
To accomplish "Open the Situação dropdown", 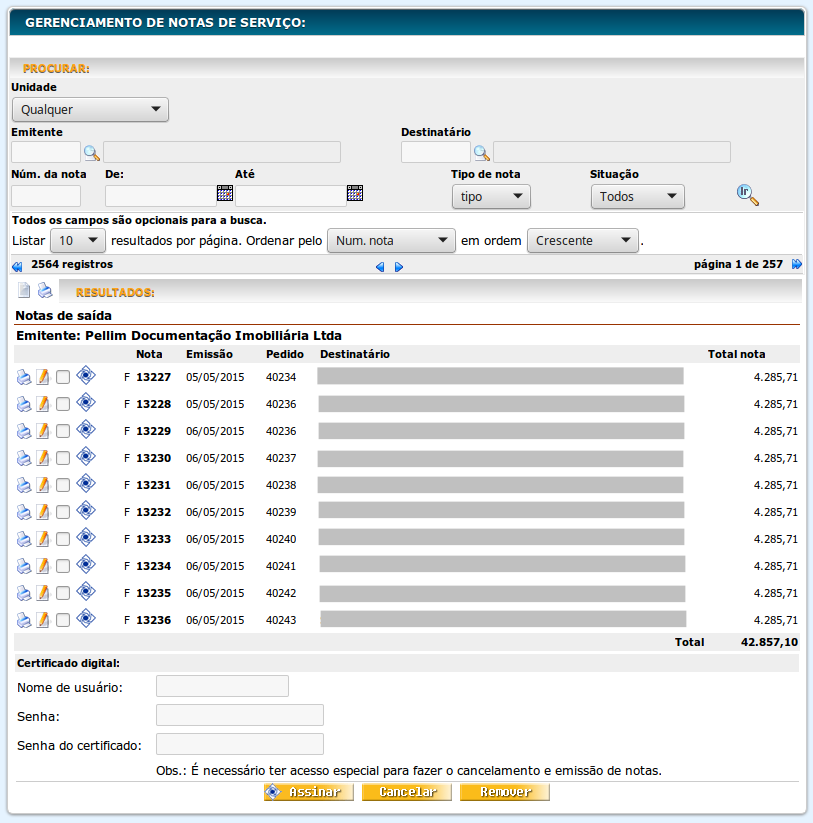I will tap(637, 197).
